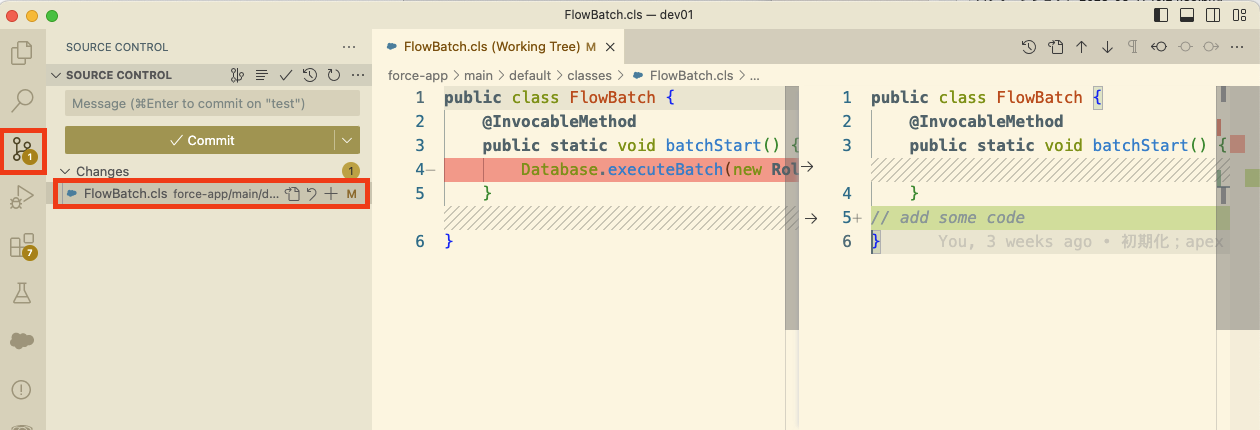
Task: Click the history clock icon in editor toolbar
Action: tap(1029, 47)
